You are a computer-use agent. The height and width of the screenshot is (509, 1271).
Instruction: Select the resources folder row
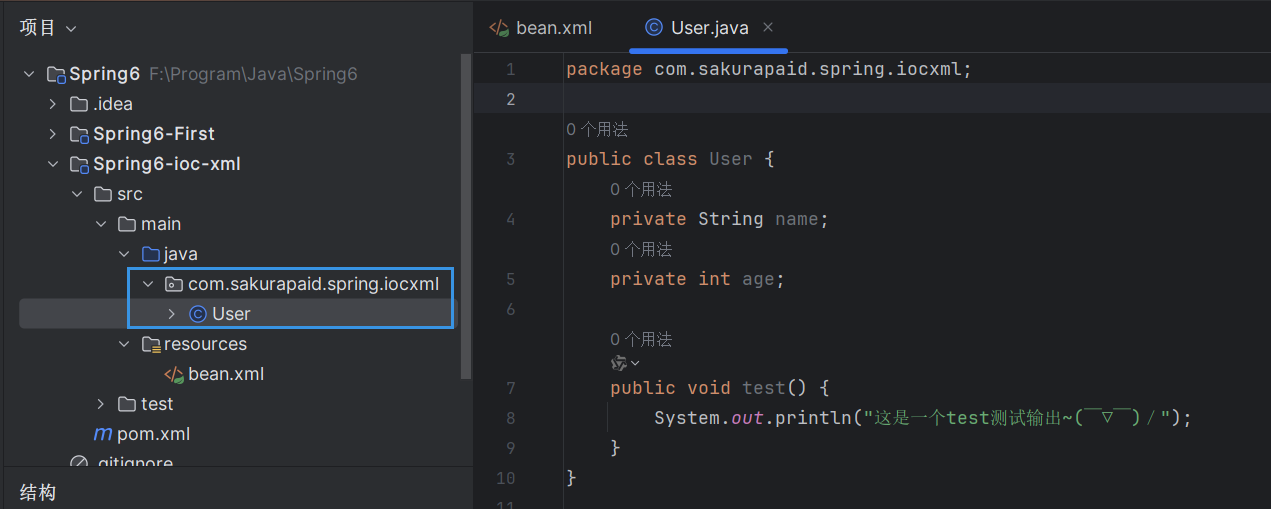point(205,344)
